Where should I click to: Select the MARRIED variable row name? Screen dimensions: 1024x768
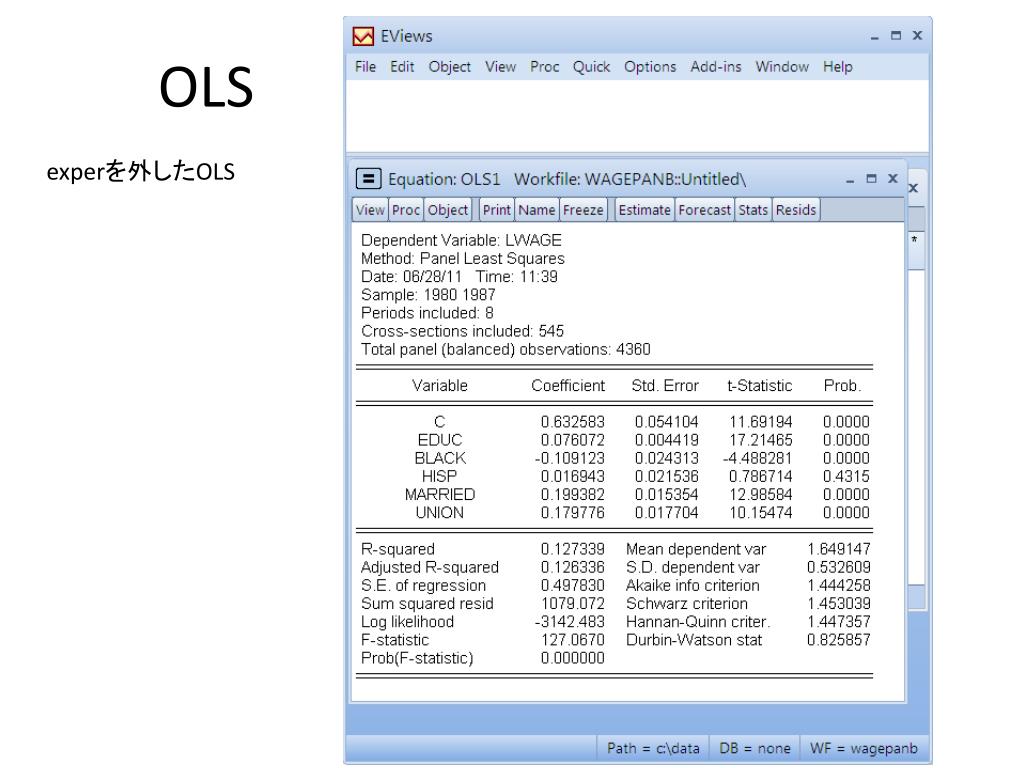point(440,494)
